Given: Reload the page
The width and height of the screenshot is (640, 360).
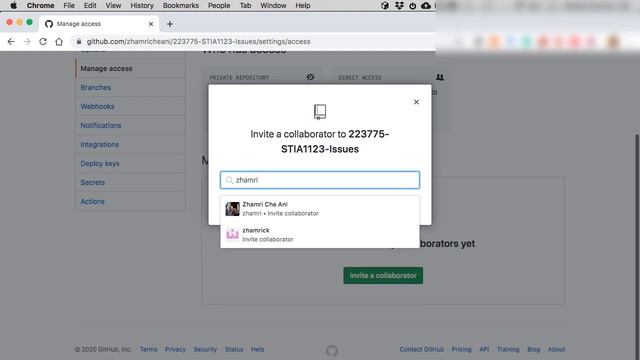Looking at the screenshot, I should tap(43, 42).
